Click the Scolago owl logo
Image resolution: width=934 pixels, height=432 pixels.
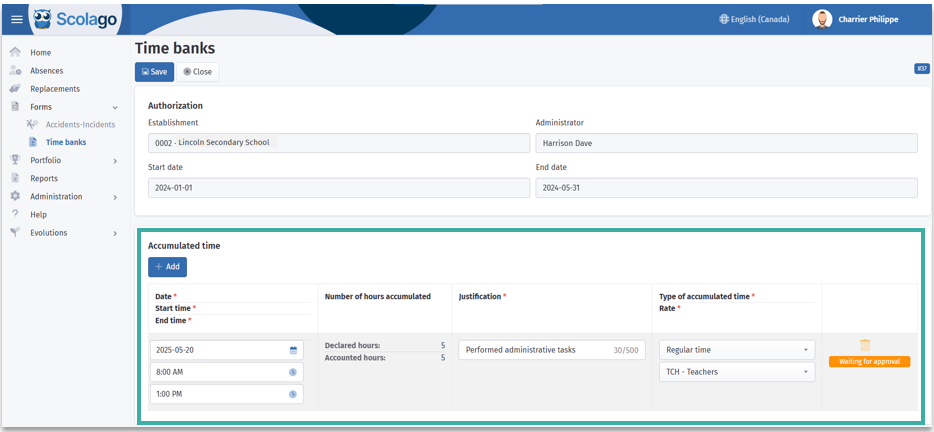click(42, 18)
